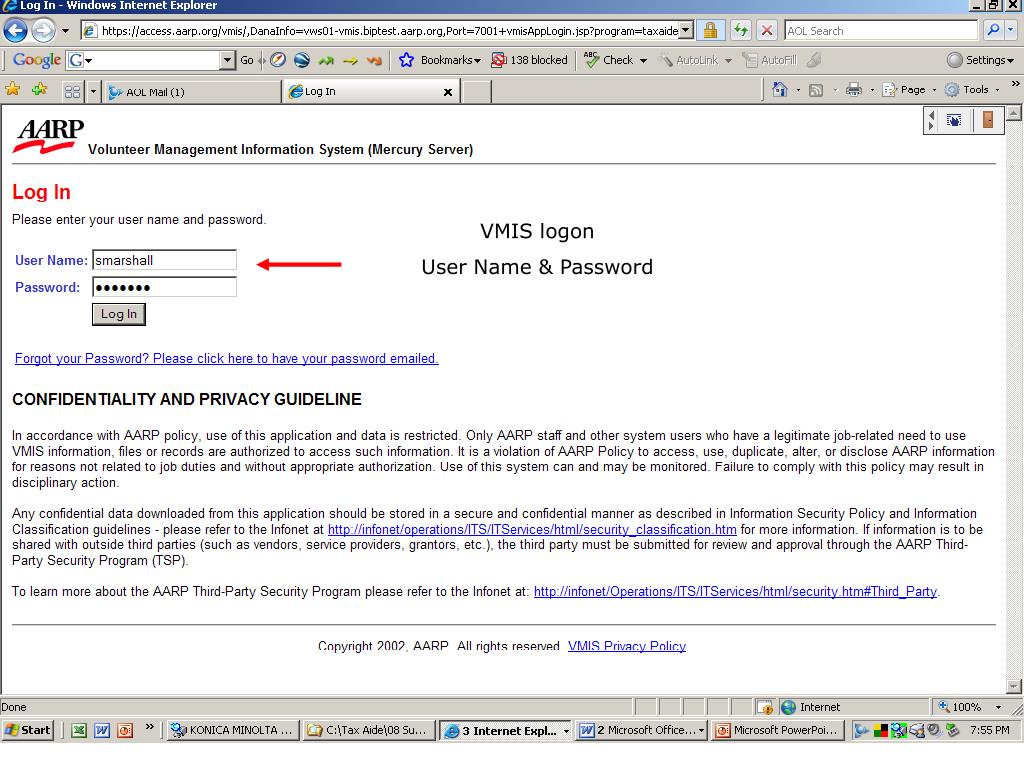Screen dimensions: 1024x768
Task: Click the AutoFill button
Action: 770,60
